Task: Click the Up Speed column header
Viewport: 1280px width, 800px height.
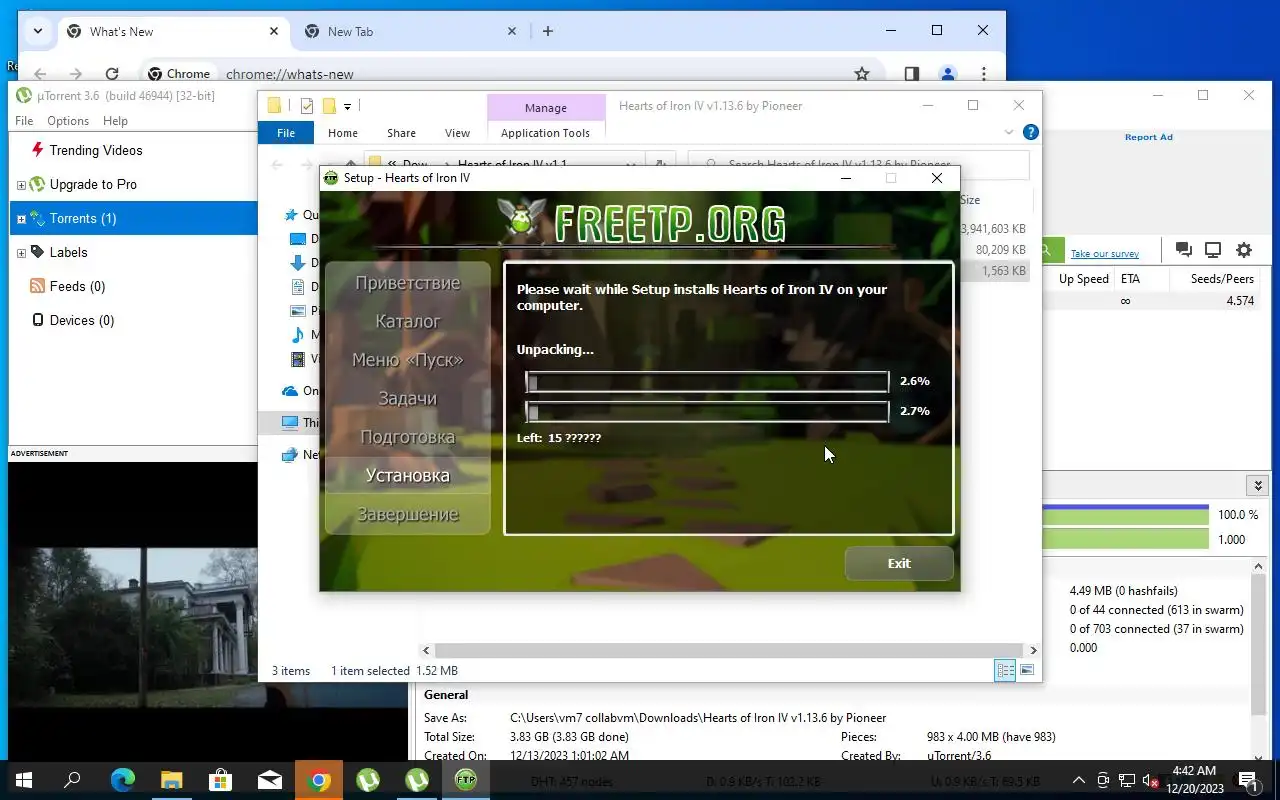Action: point(1083,279)
